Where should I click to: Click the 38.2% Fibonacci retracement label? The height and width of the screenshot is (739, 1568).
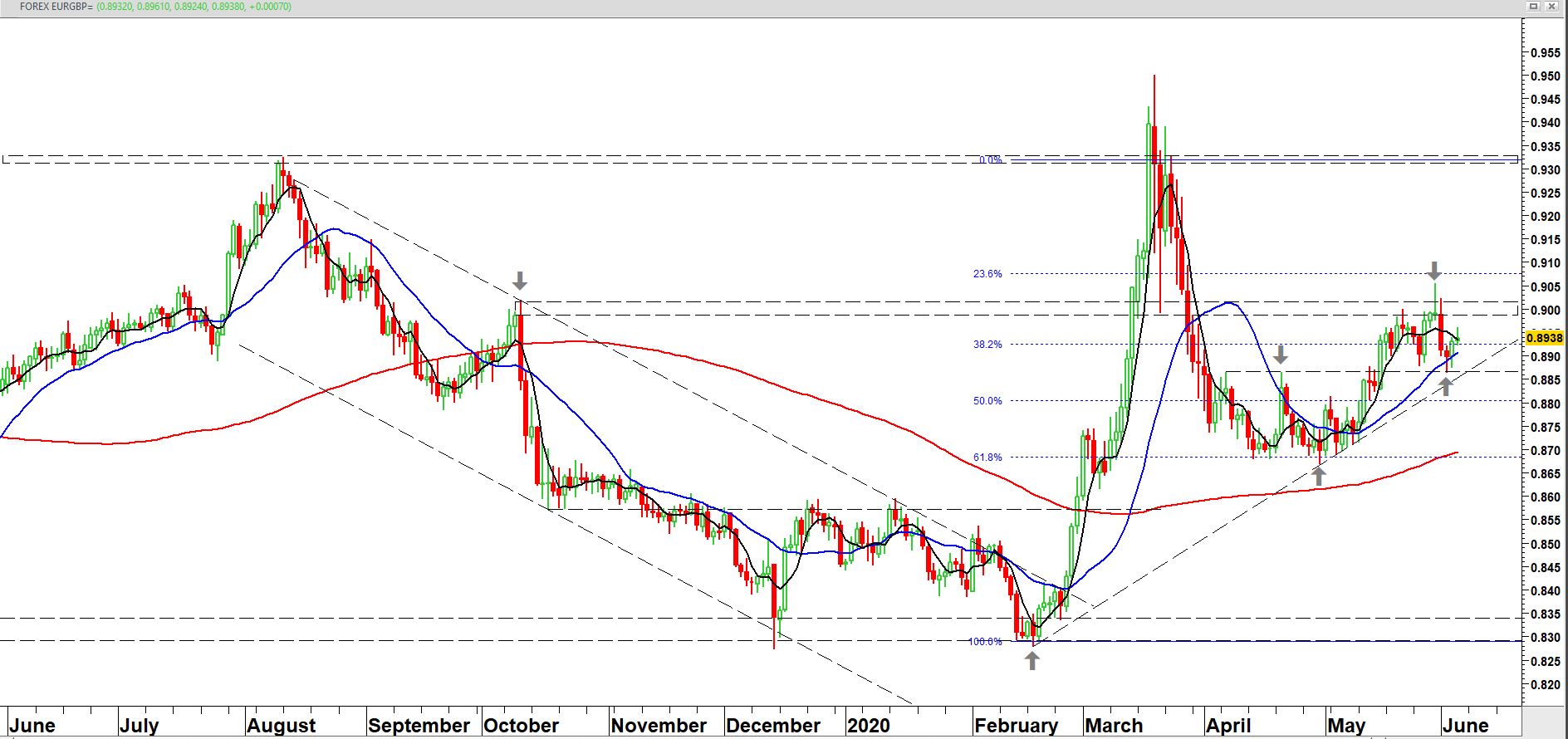(x=987, y=345)
